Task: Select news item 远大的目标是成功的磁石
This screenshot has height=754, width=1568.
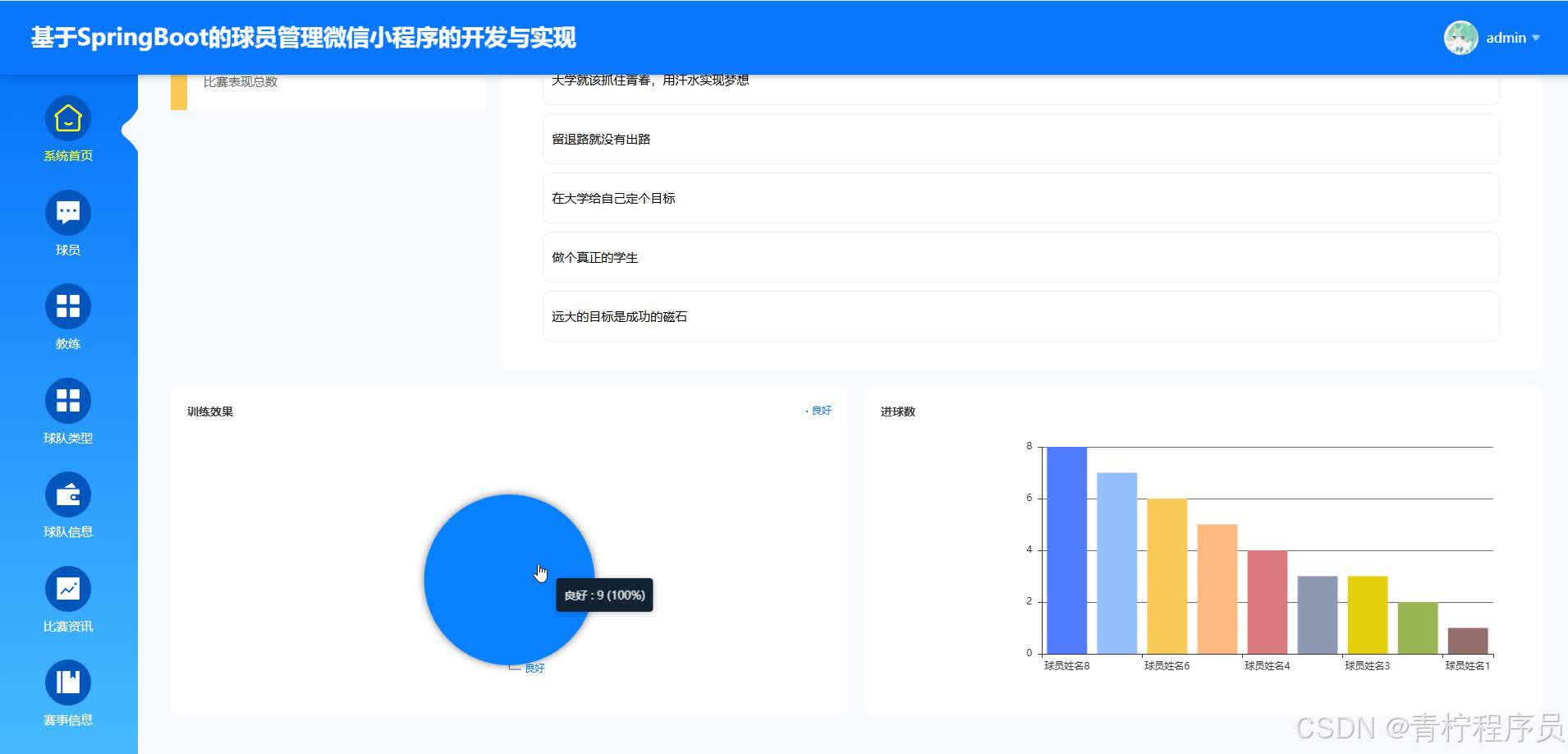Action: point(1020,317)
